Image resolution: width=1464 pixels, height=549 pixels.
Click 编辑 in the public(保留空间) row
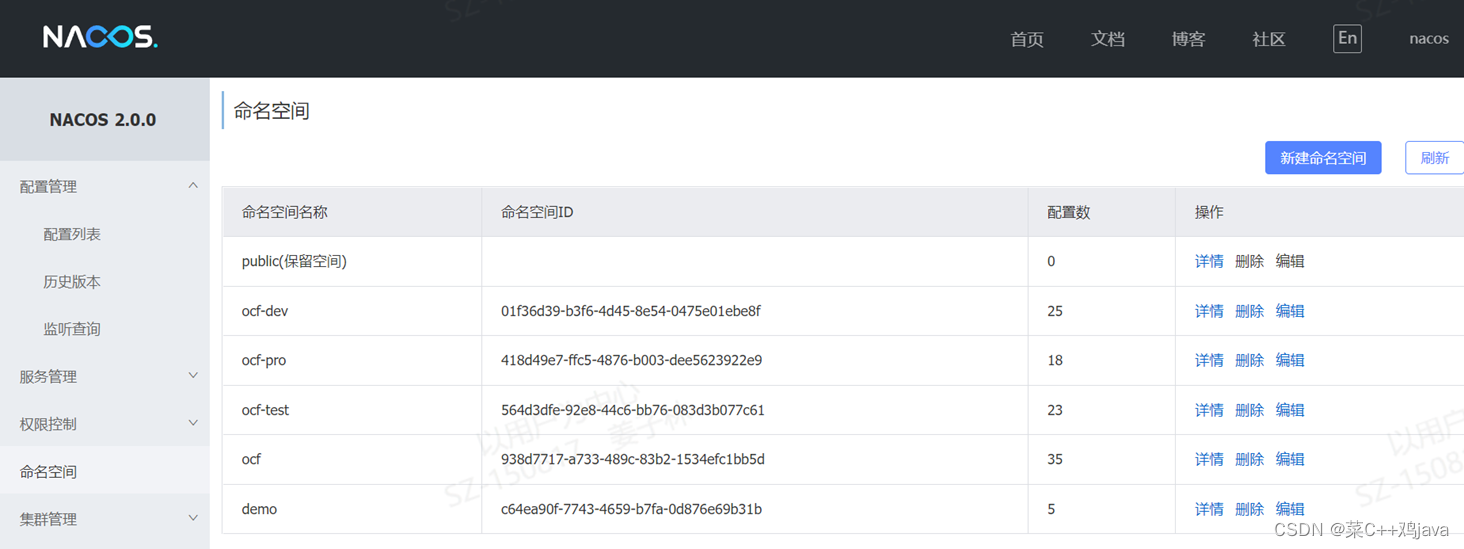[x=1290, y=261]
